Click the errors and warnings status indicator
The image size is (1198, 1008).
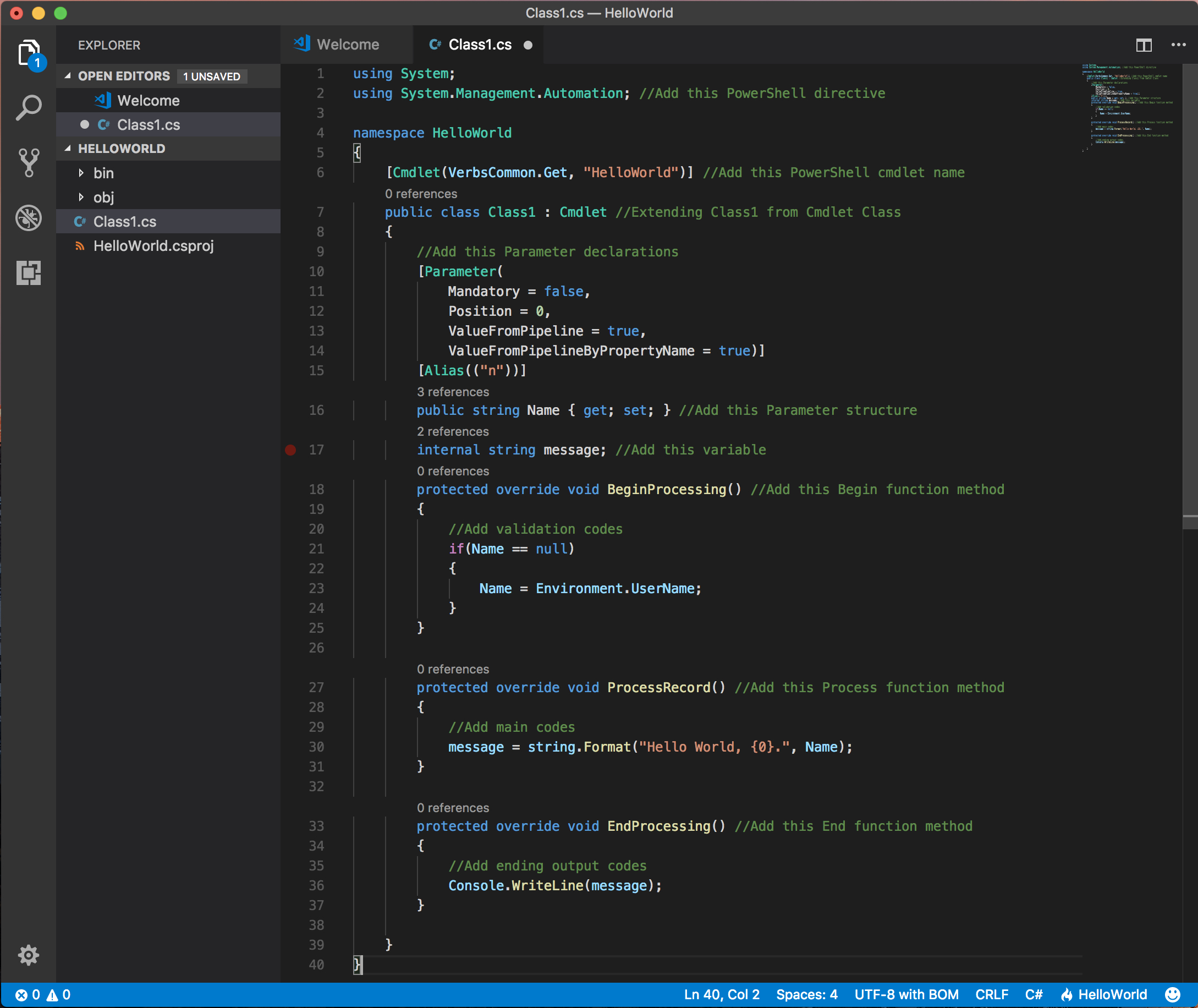[43, 995]
